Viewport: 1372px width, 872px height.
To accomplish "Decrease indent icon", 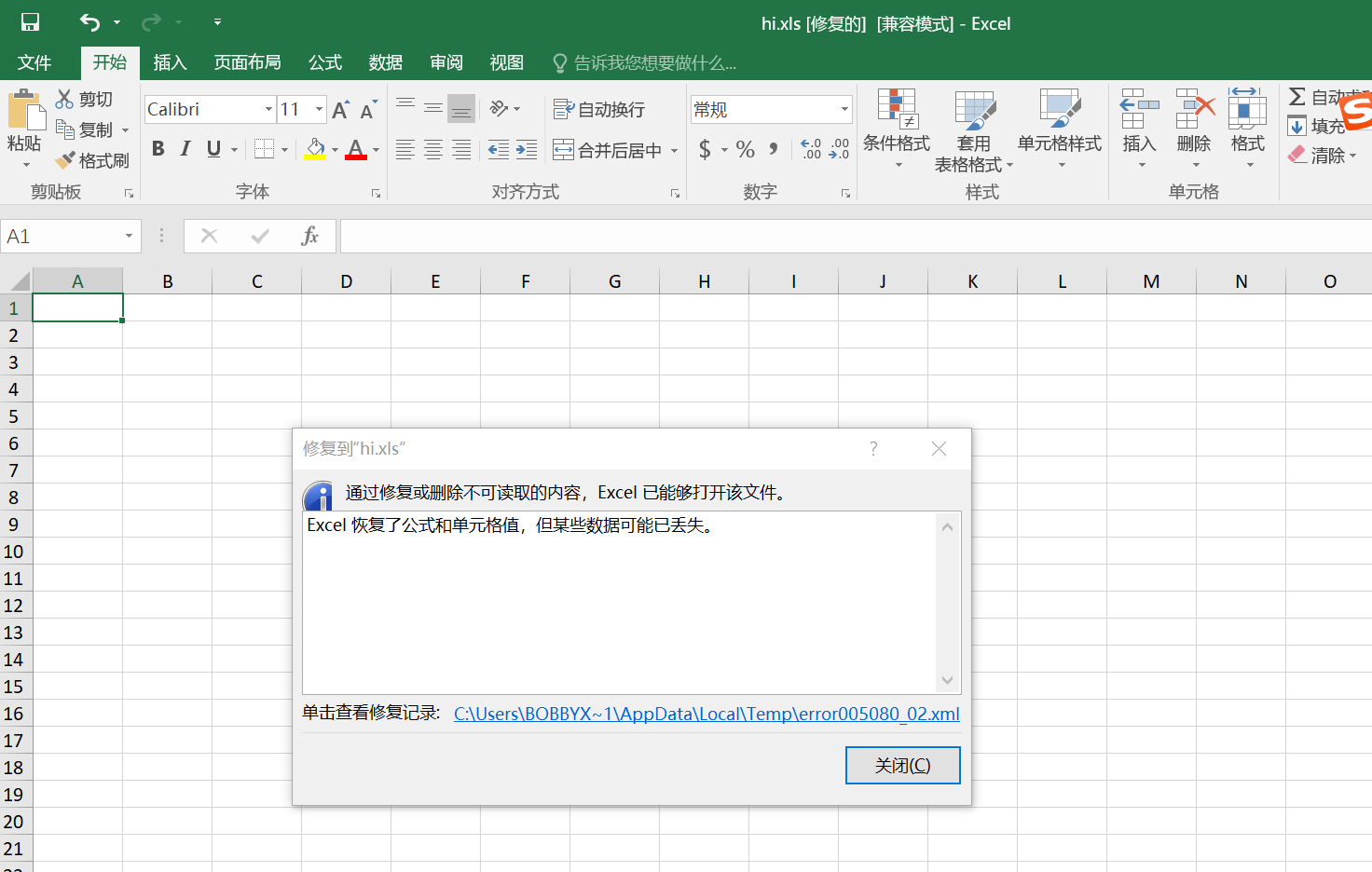I will tap(499, 149).
